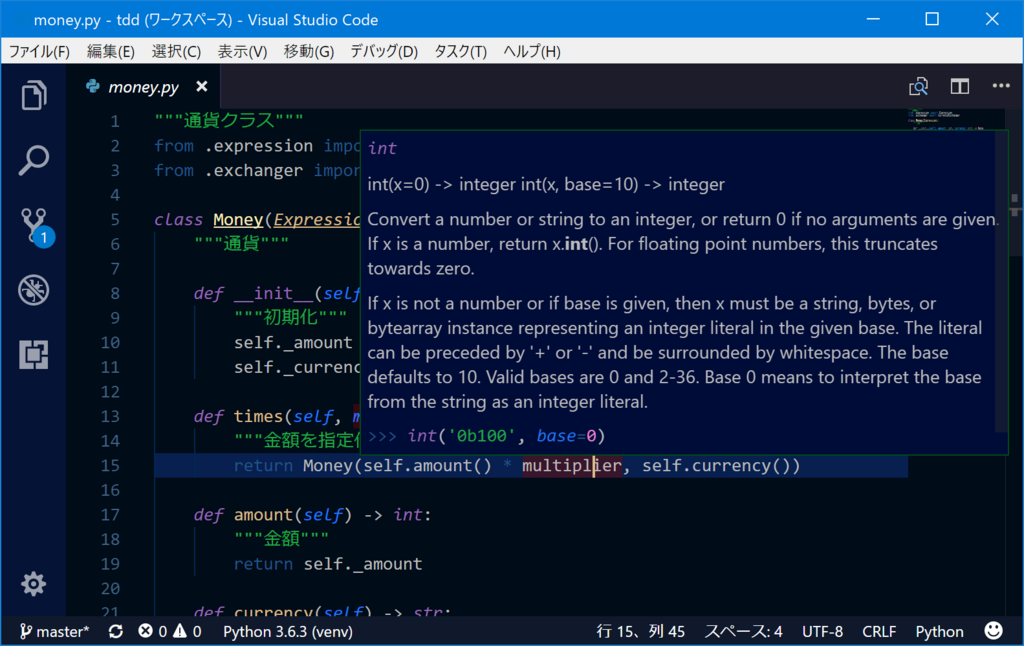Click line number 8 in the gutter
Image resolution: width=1024 pixels, height=646 pixels.
click(115, 293)
